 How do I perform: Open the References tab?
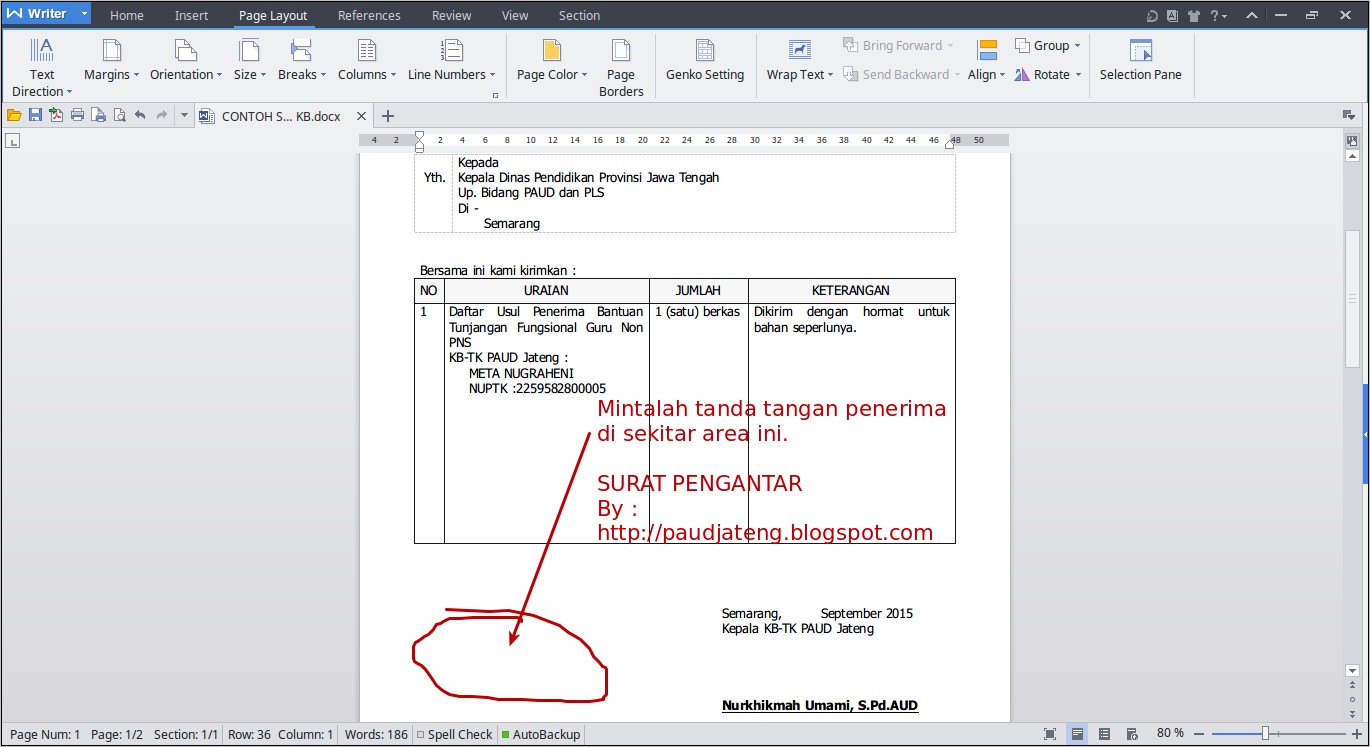[369, 16]
